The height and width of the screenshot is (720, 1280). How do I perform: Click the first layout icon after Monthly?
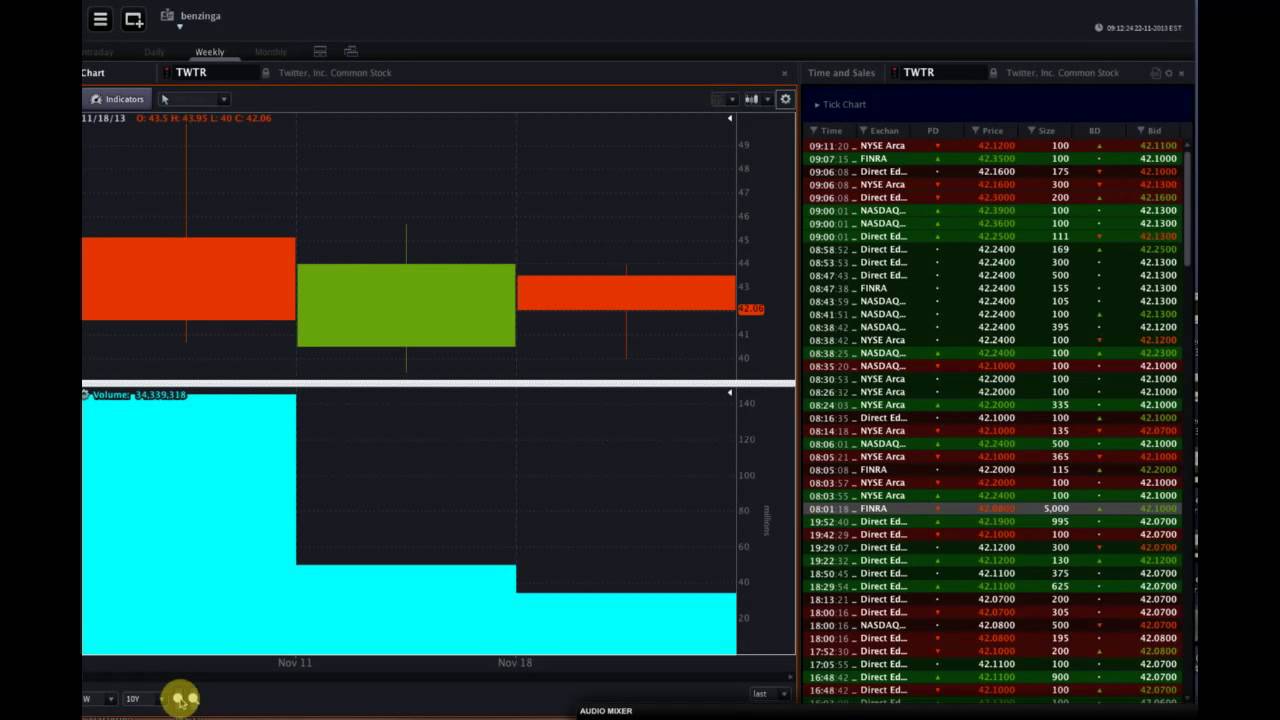[x=320, y=51]
